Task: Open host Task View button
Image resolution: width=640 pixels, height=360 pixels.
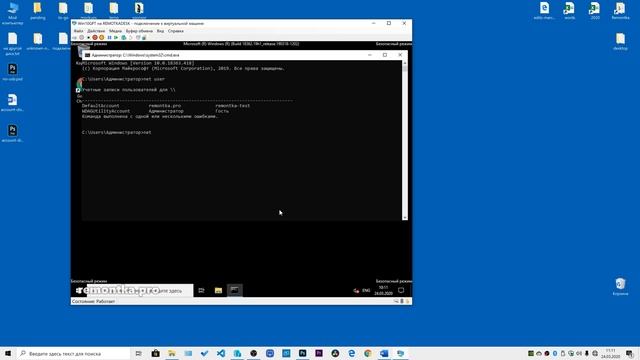Action: (x=139, y=353)
